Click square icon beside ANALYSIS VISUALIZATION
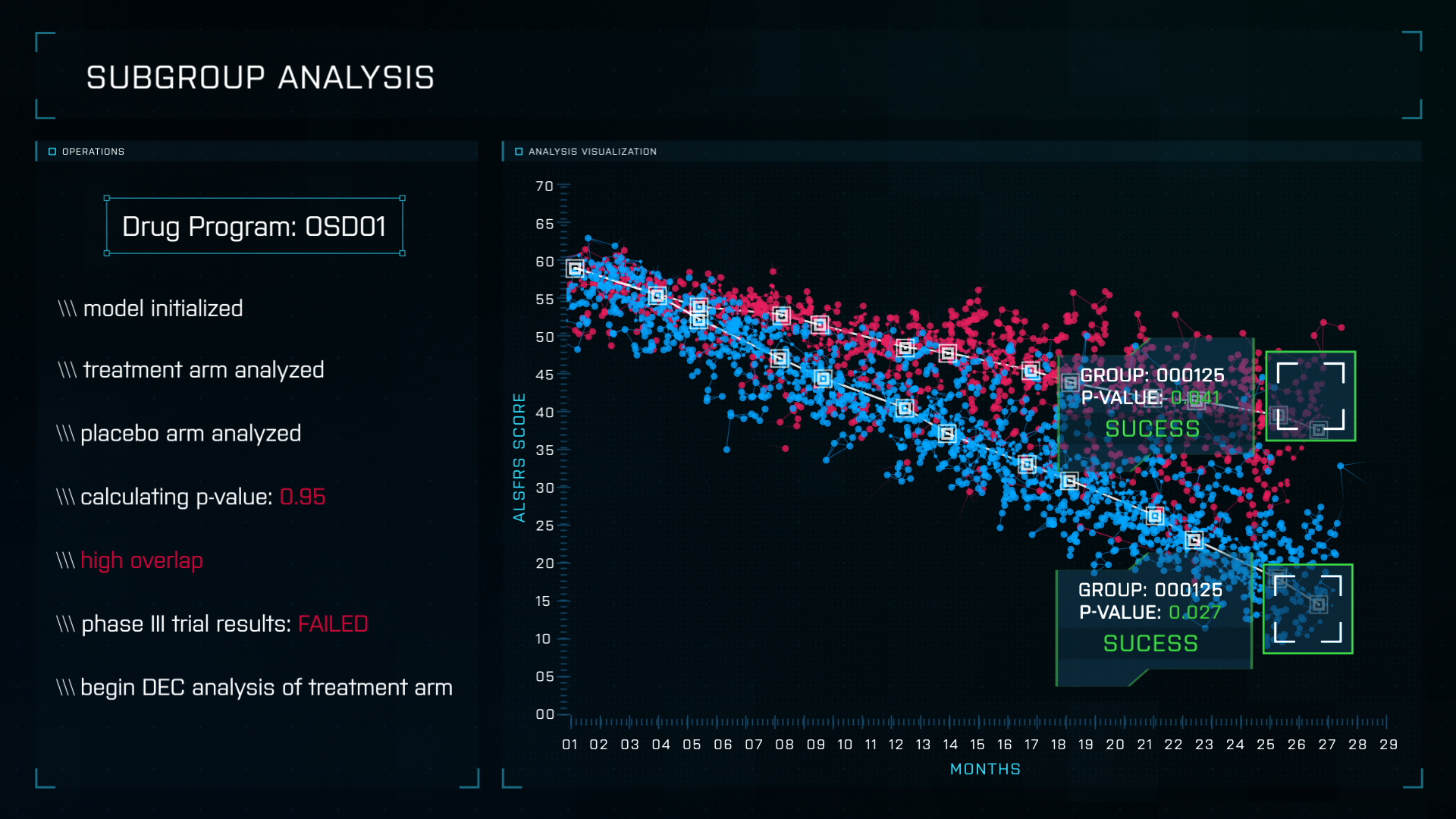This screenshot has width=1456, height=819. pos(519,152)
